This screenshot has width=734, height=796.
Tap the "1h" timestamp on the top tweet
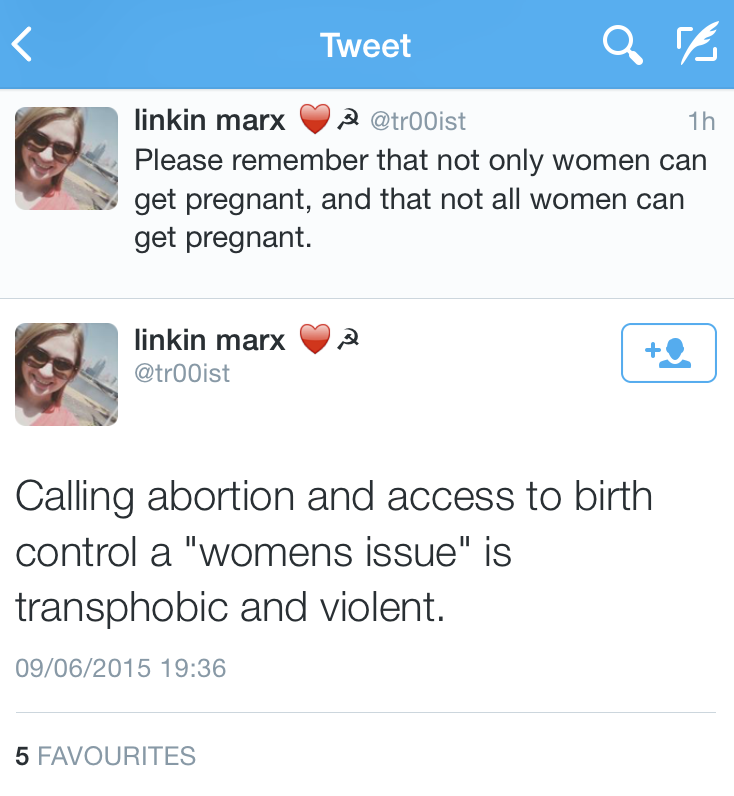(701, 122)
